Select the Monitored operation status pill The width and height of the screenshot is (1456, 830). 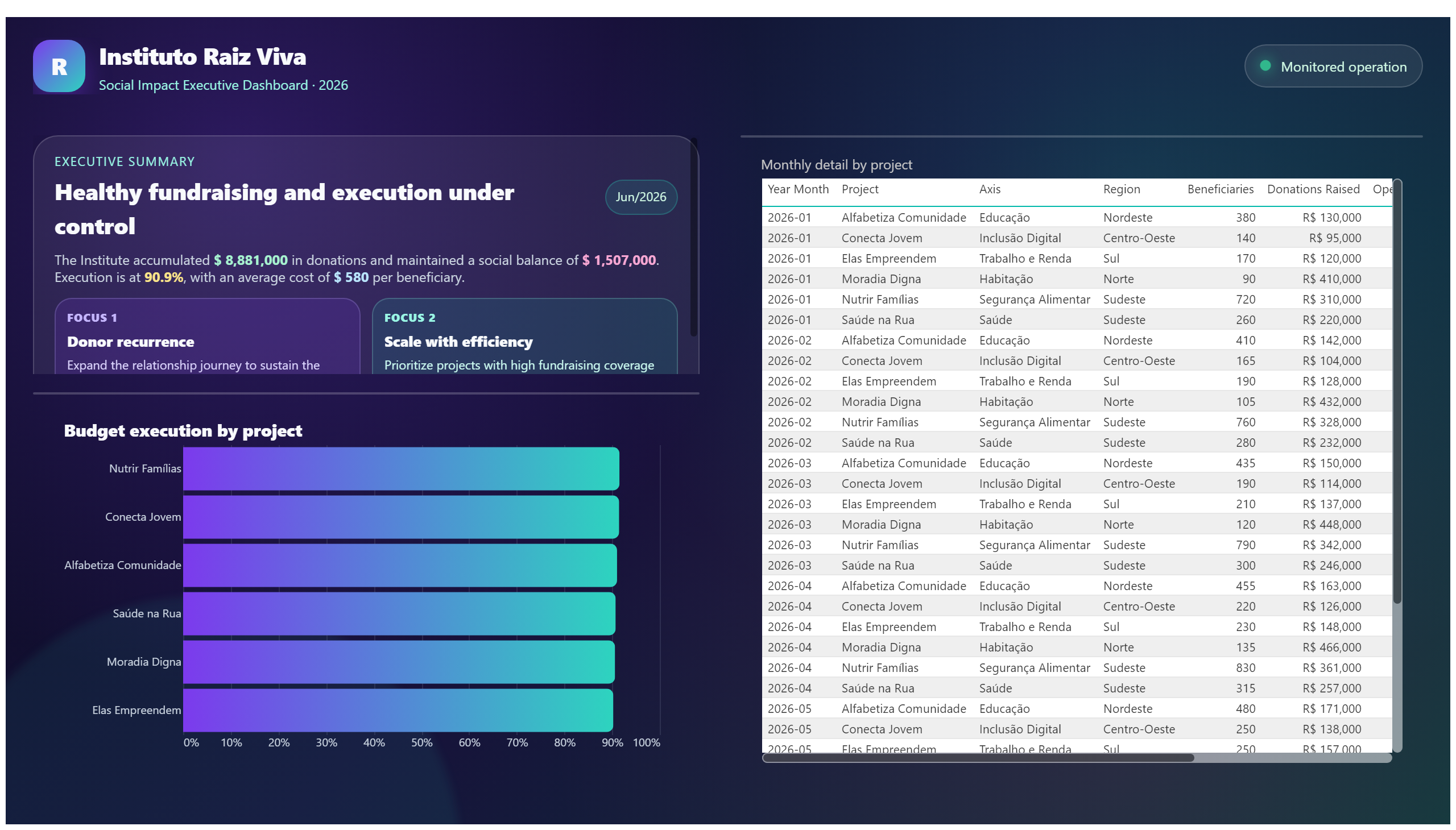tap(1332, 66)
